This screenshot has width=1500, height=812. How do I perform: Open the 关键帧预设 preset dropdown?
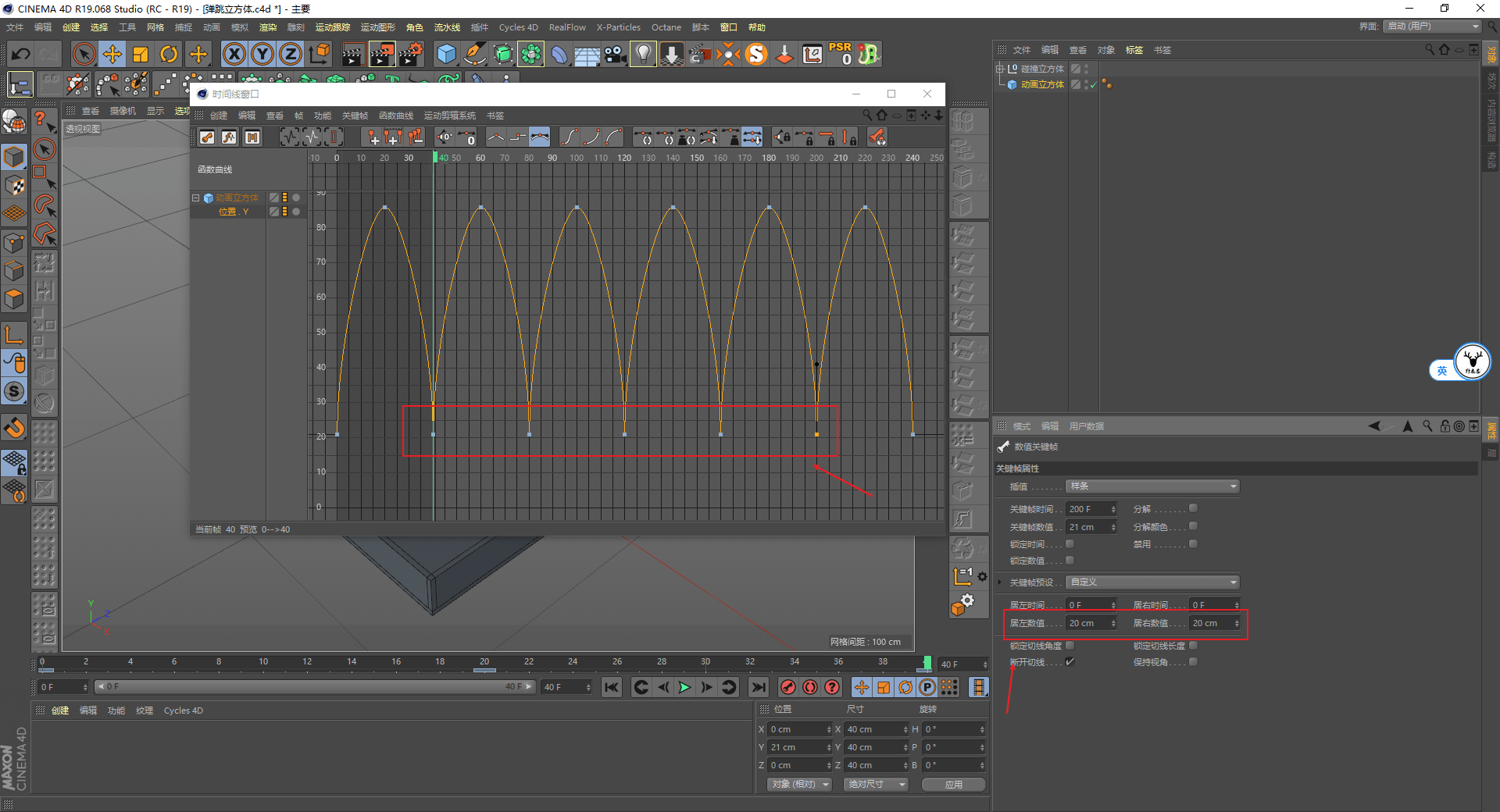1152,582
